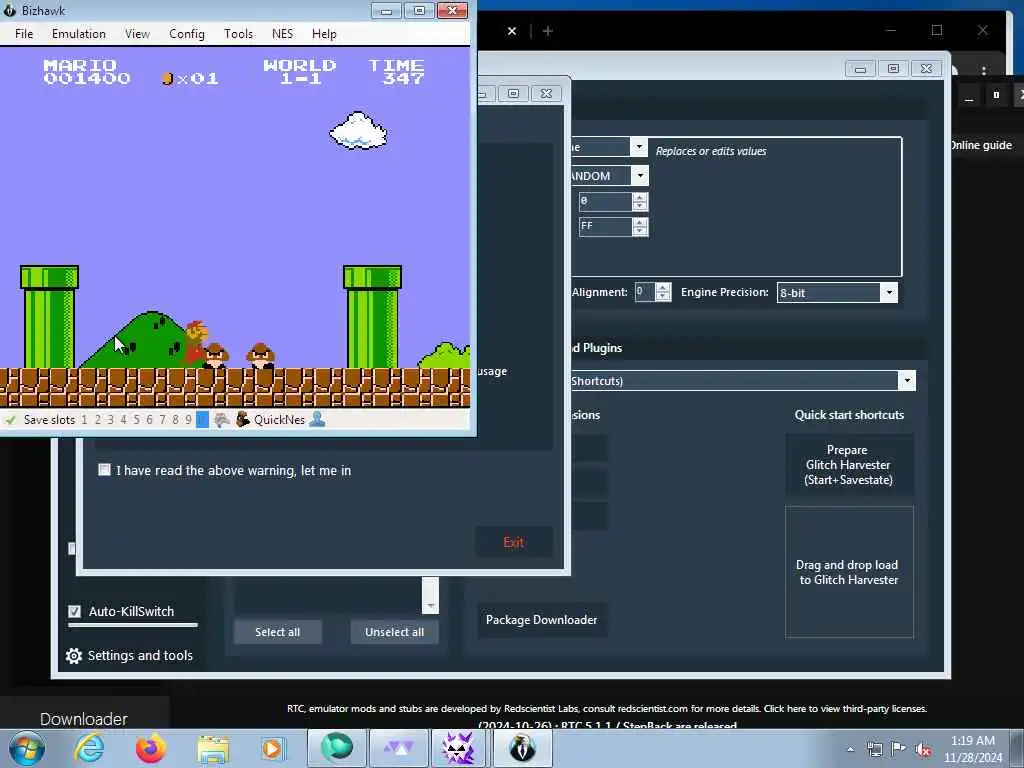Switch to the RTC purple monster taskbar icon
The image size is (1024, 768).
tap(458, 748)
